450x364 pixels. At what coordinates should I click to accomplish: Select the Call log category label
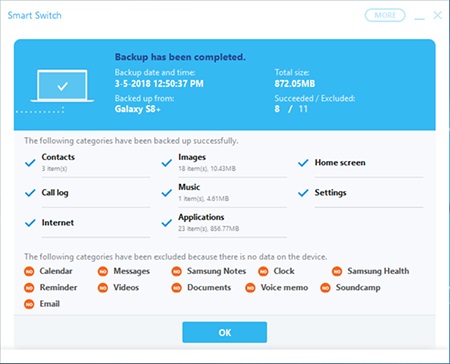(55, 193)
